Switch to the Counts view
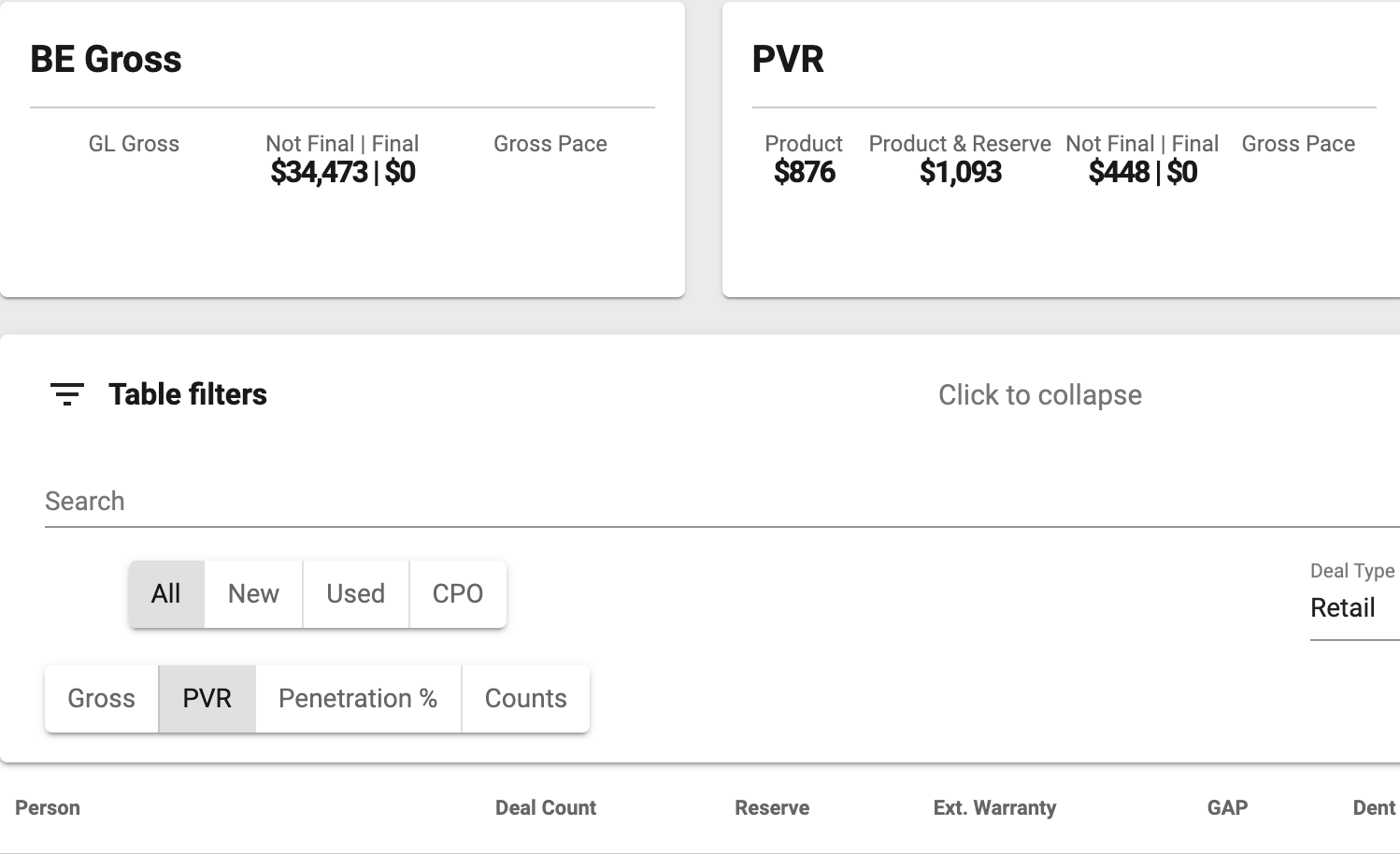 (525, 699)
